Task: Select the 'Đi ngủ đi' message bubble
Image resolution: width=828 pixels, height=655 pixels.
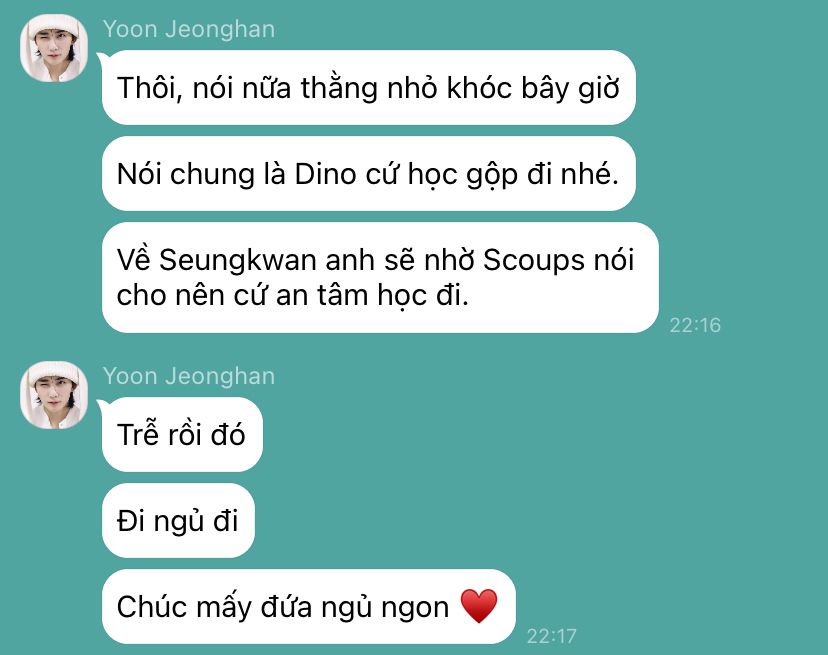Action: (178, 520)
